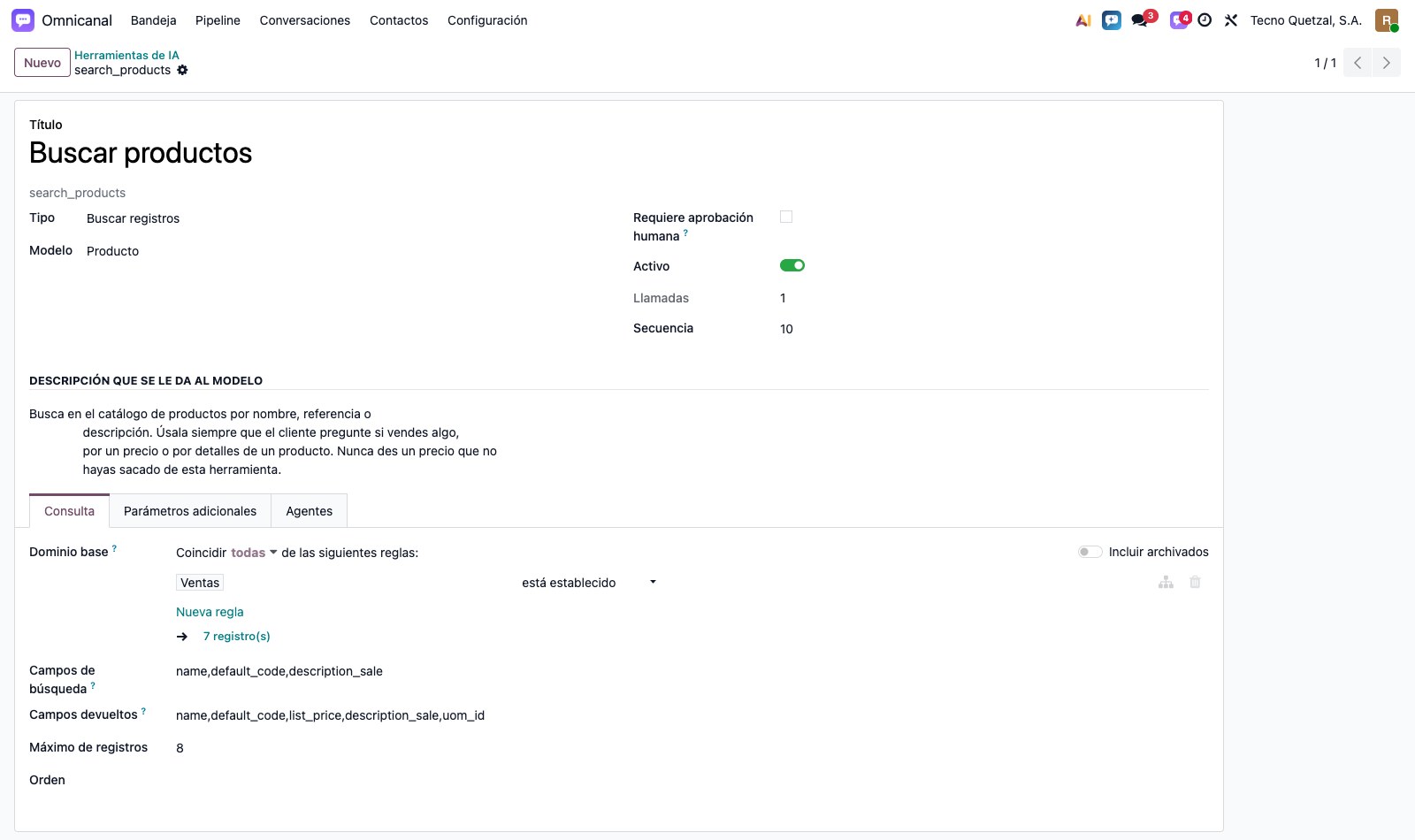Edit the title field Buscar productos
The image size is (1415, 840).
point(141,153)
